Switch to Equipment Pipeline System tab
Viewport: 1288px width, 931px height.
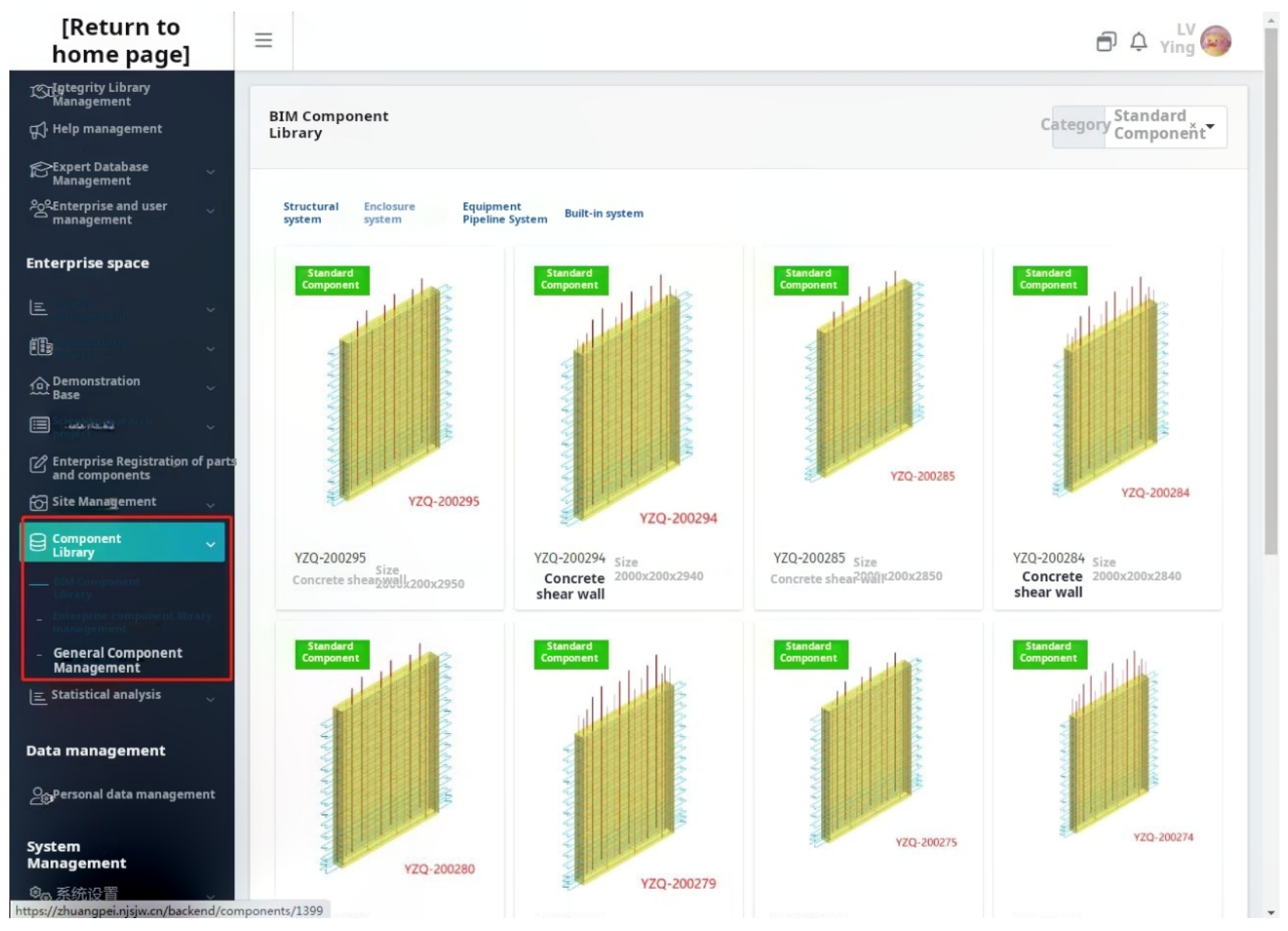(x=504, y=213)
